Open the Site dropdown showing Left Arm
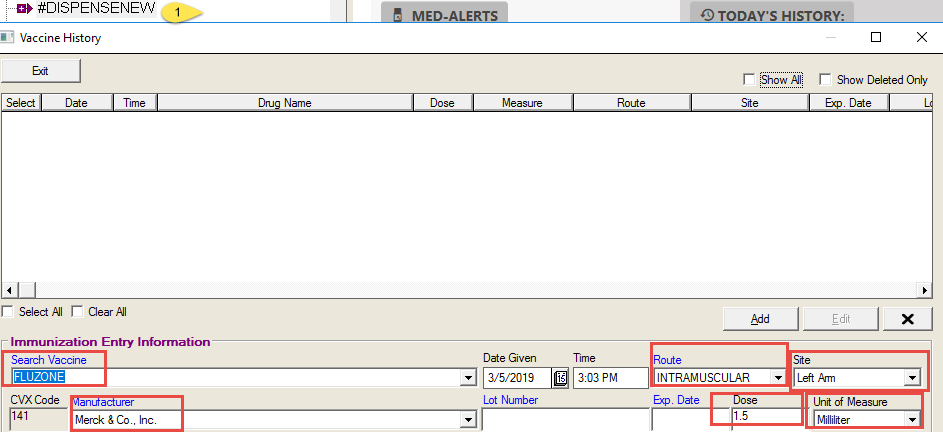This screenshot has width=943, height=432. (x=912, y=378)
